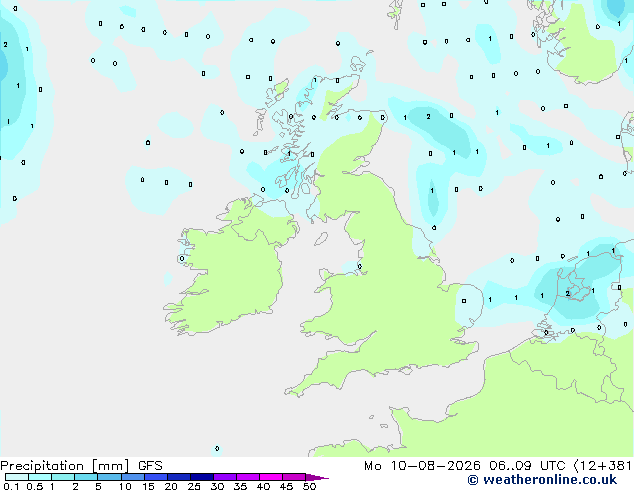Click the '25' scale label
This screenshot has width=634, height=490.
[194, 486]
